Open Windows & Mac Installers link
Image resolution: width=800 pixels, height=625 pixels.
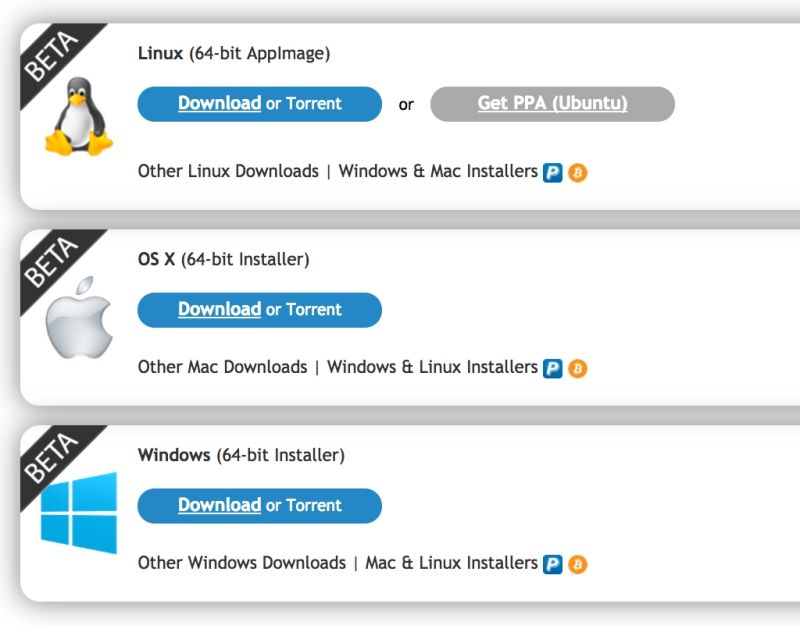pos(438,171)
